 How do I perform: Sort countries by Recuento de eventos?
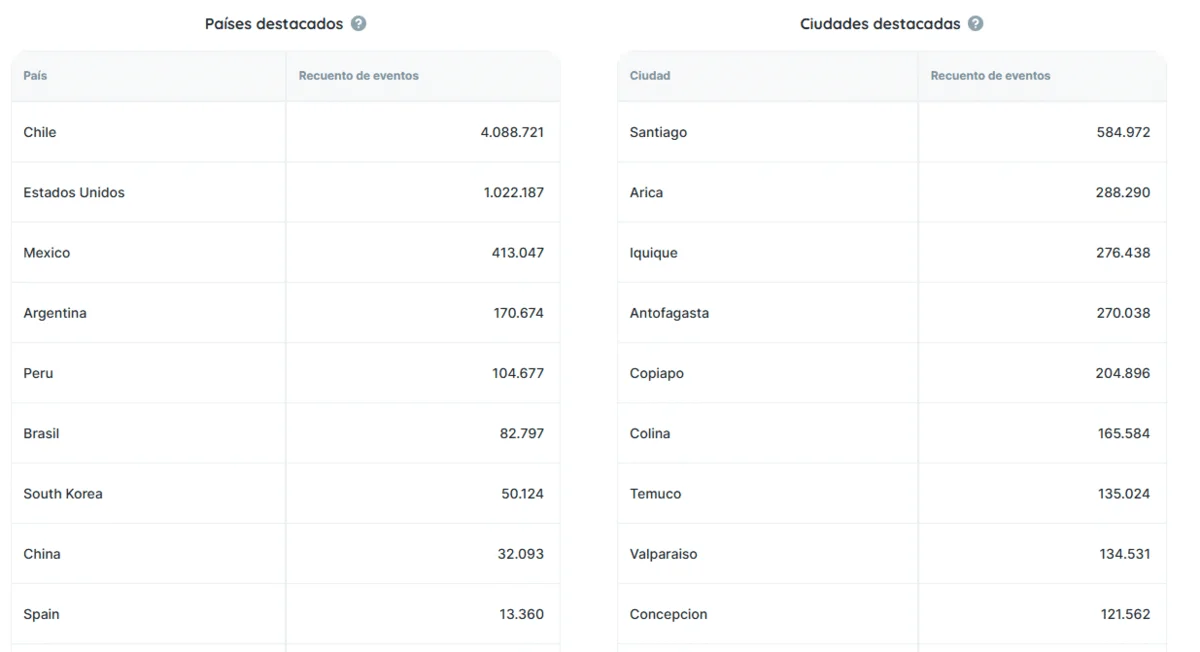pyautogui.click(x=358, y=75)
